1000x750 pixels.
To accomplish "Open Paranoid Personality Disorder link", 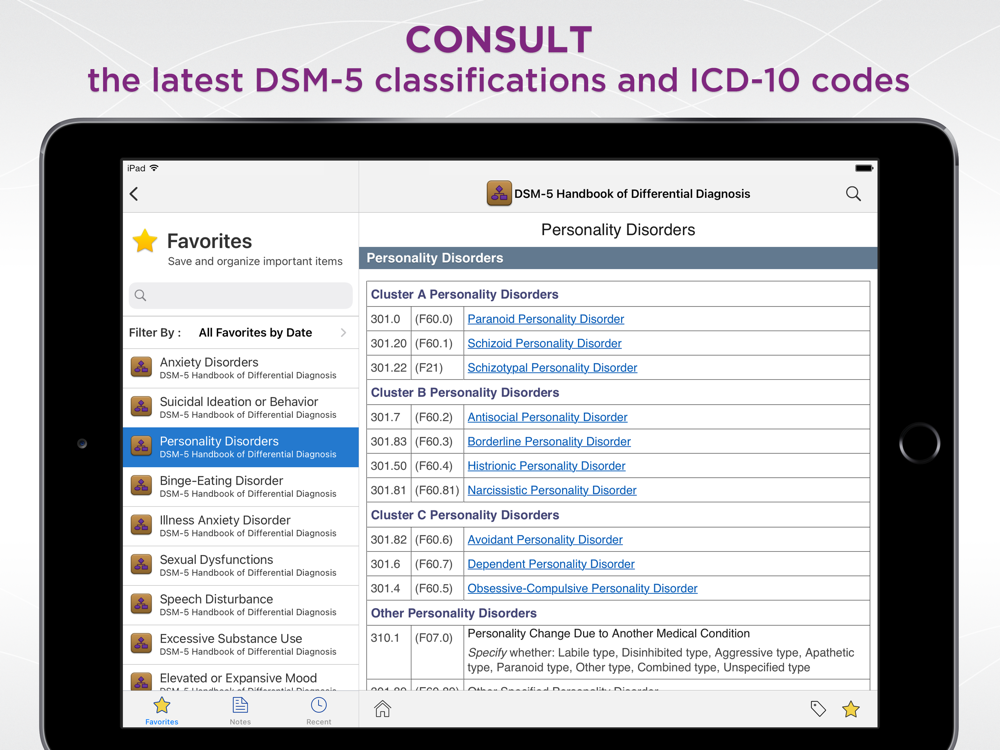I will [546, 319].
